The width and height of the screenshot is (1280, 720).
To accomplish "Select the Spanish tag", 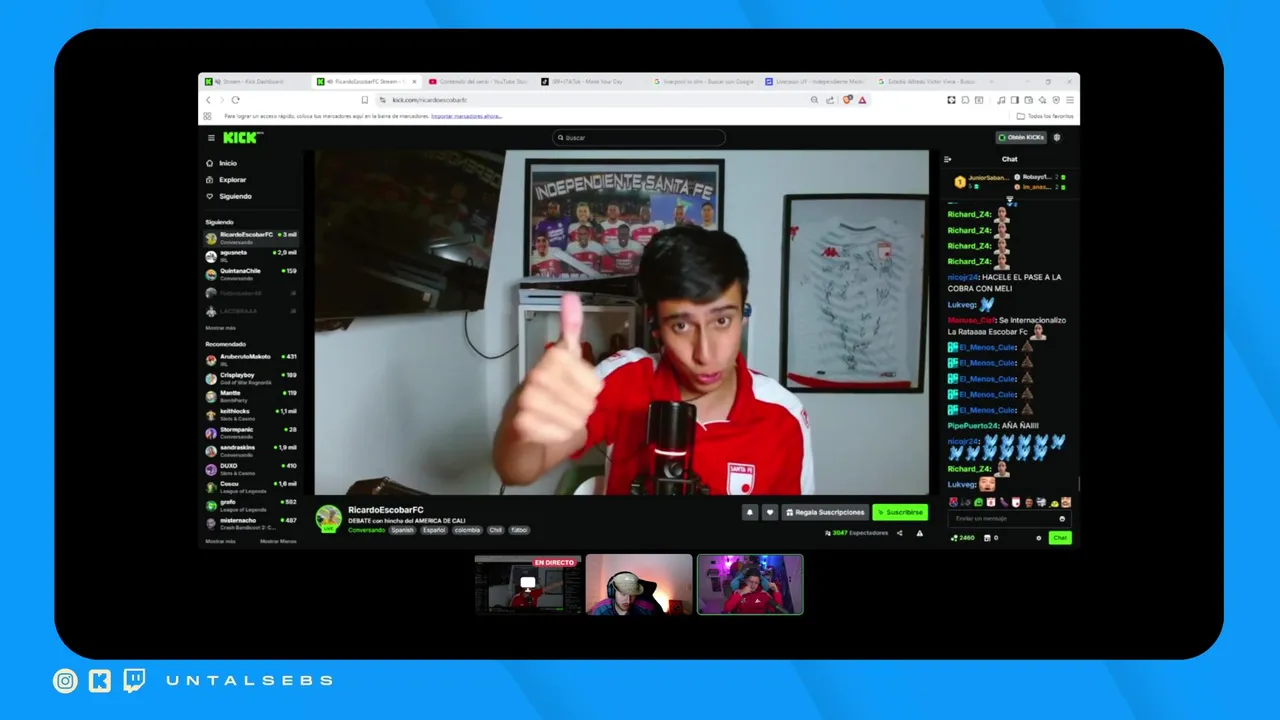I will 402,530.
